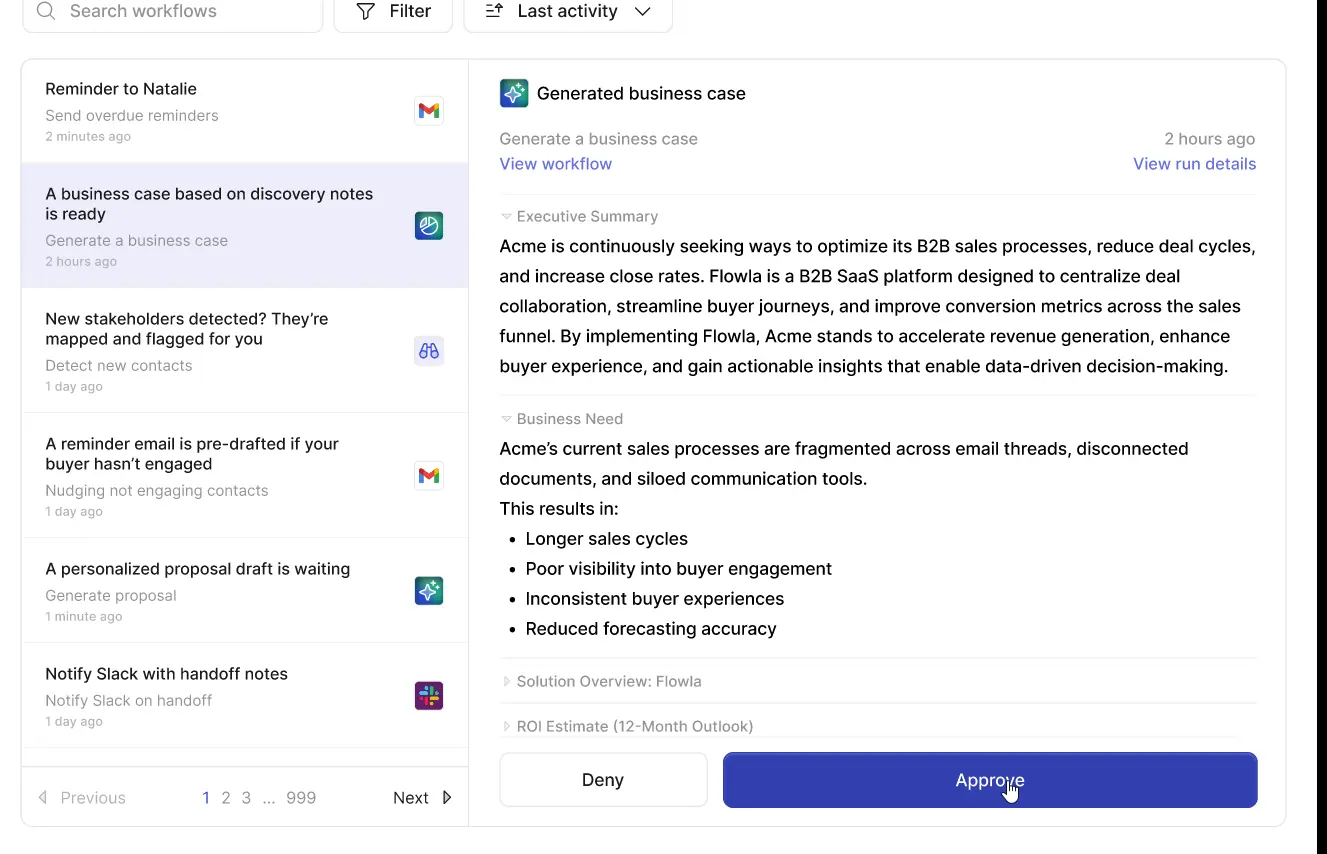Click the pie chart icon on business case item
The image size is (1327, 854).
pyautogui.click(x=429, y=226)
